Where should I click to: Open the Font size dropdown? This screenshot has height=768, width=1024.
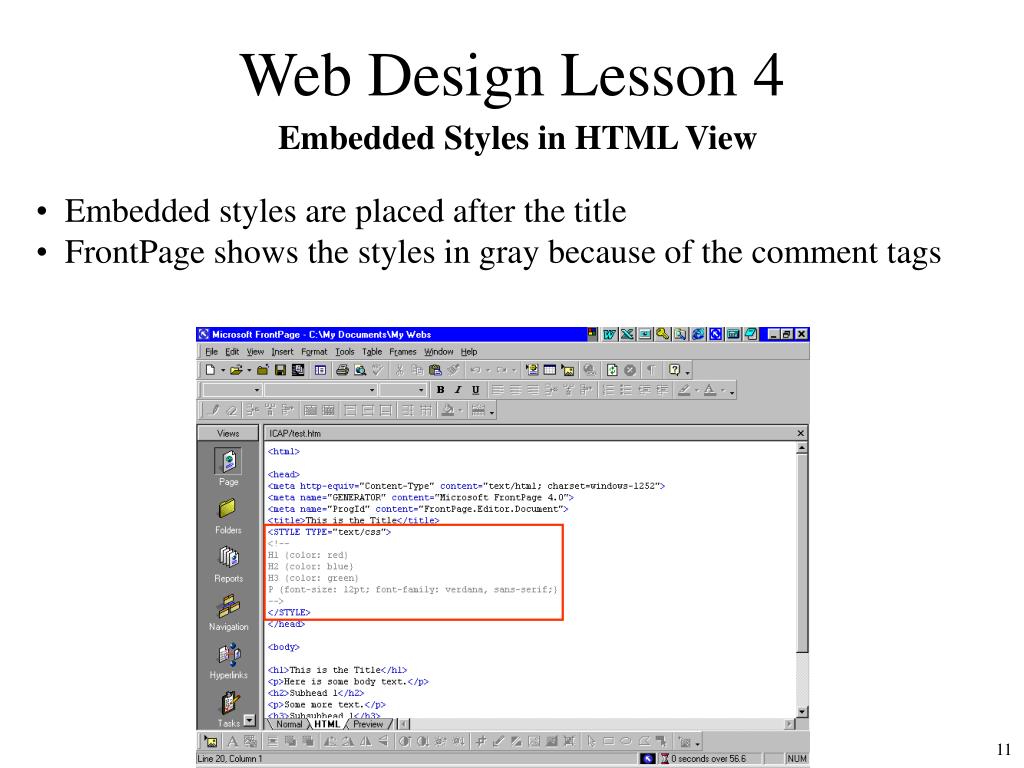(402, 390)
